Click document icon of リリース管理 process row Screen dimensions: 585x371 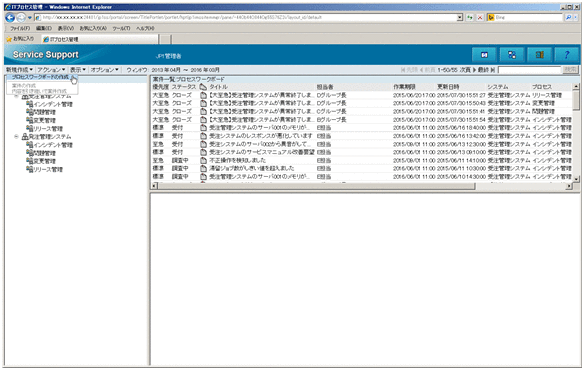click(203, 95)
